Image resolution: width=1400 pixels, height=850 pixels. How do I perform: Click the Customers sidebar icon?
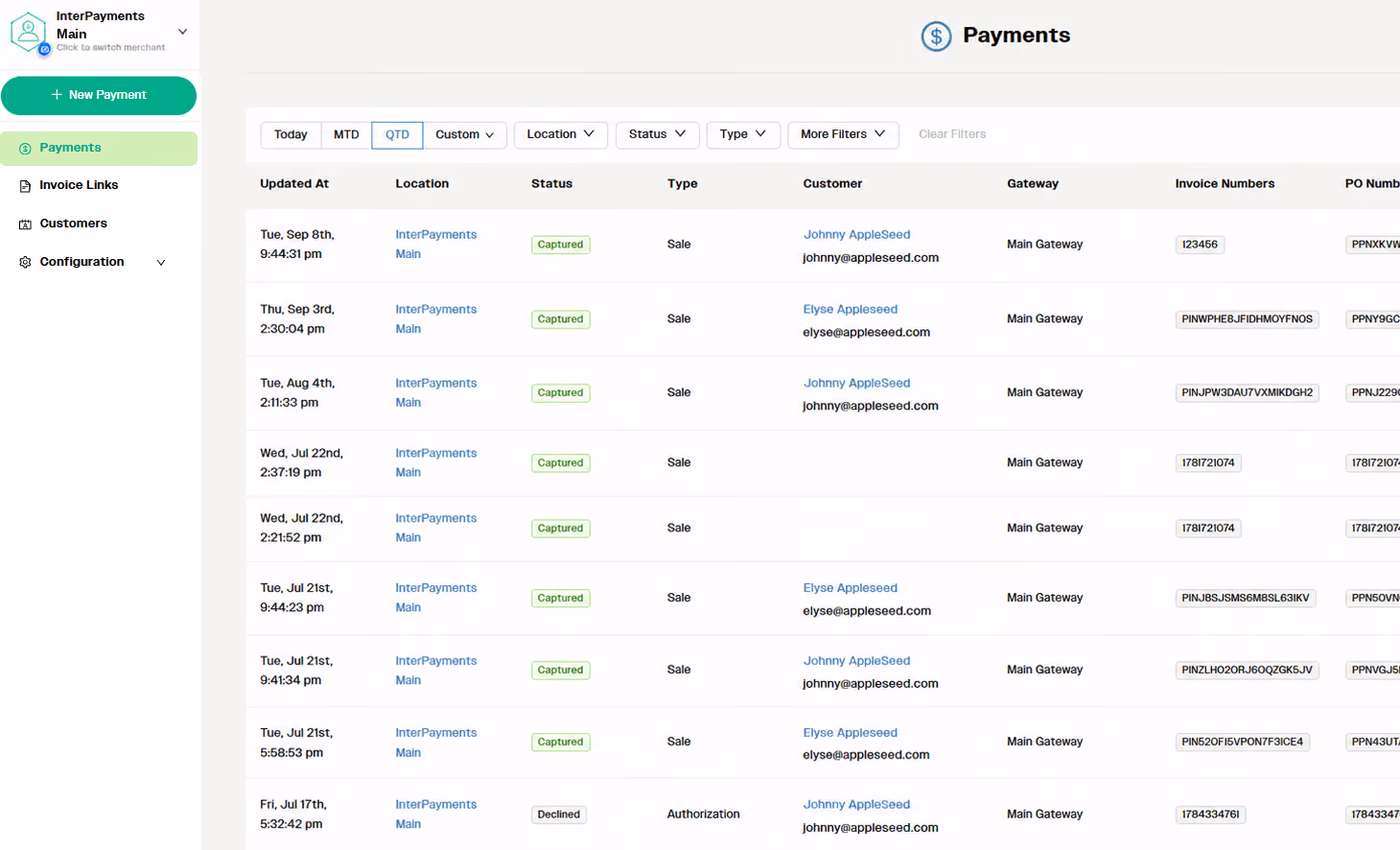pyautogui.click(x=25, y=224)
